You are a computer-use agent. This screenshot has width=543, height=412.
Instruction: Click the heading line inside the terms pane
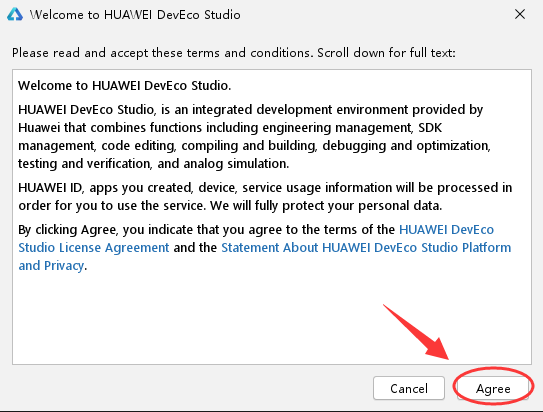[x=125, y=86]
